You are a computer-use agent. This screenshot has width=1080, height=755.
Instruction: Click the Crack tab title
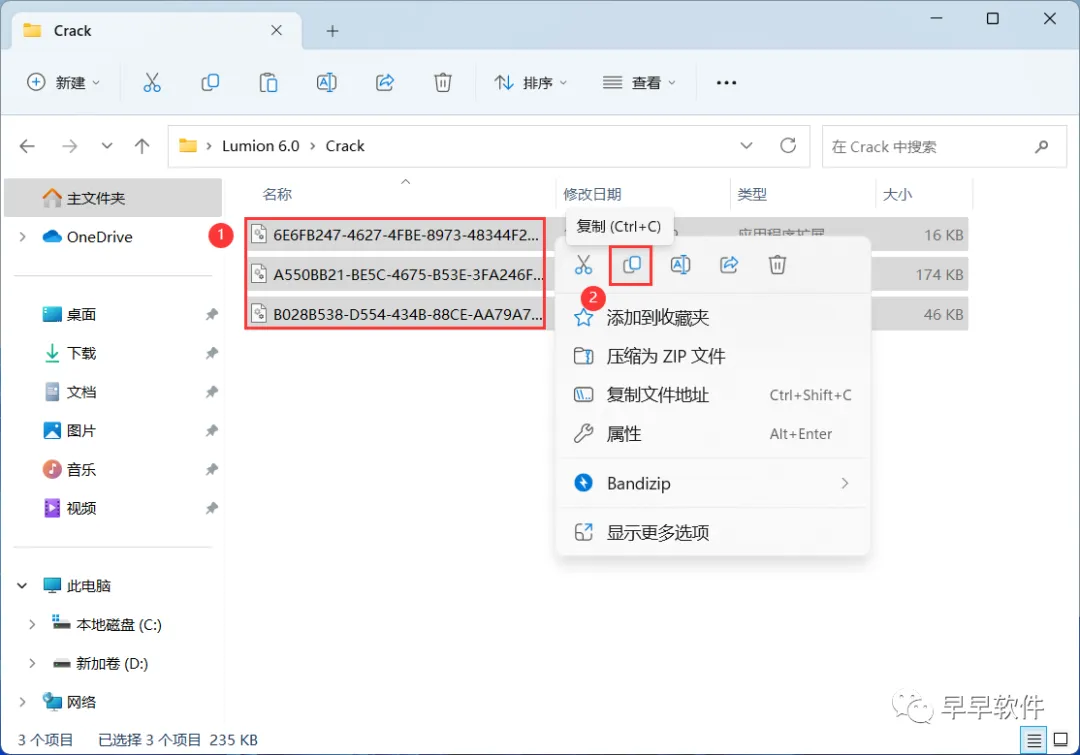[x=72, y=31]
